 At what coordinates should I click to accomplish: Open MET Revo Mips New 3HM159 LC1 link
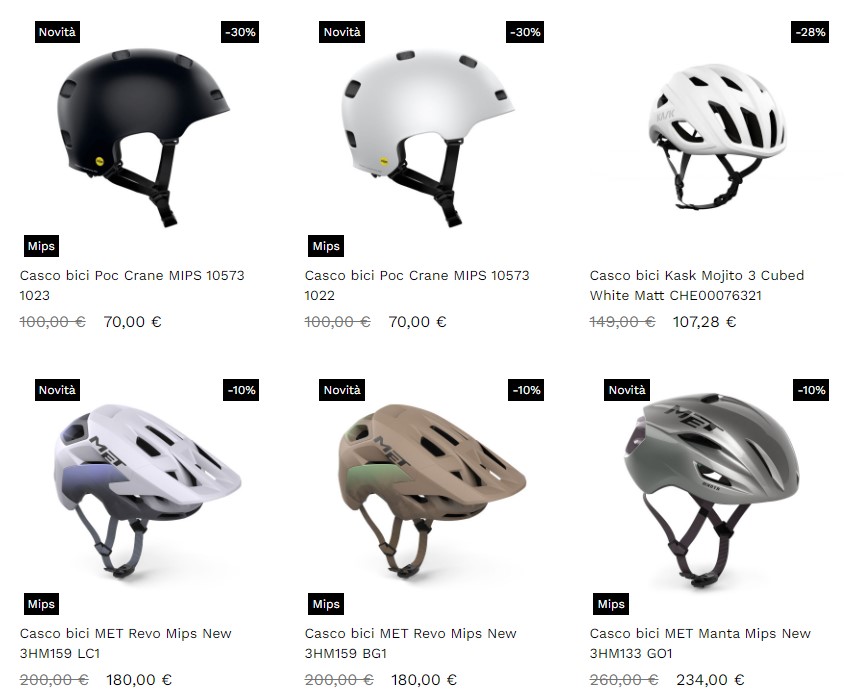[126, 643]
